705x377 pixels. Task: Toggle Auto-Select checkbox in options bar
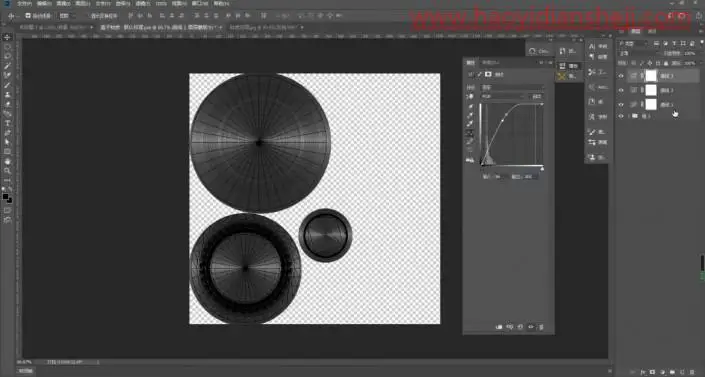point(28,16)
